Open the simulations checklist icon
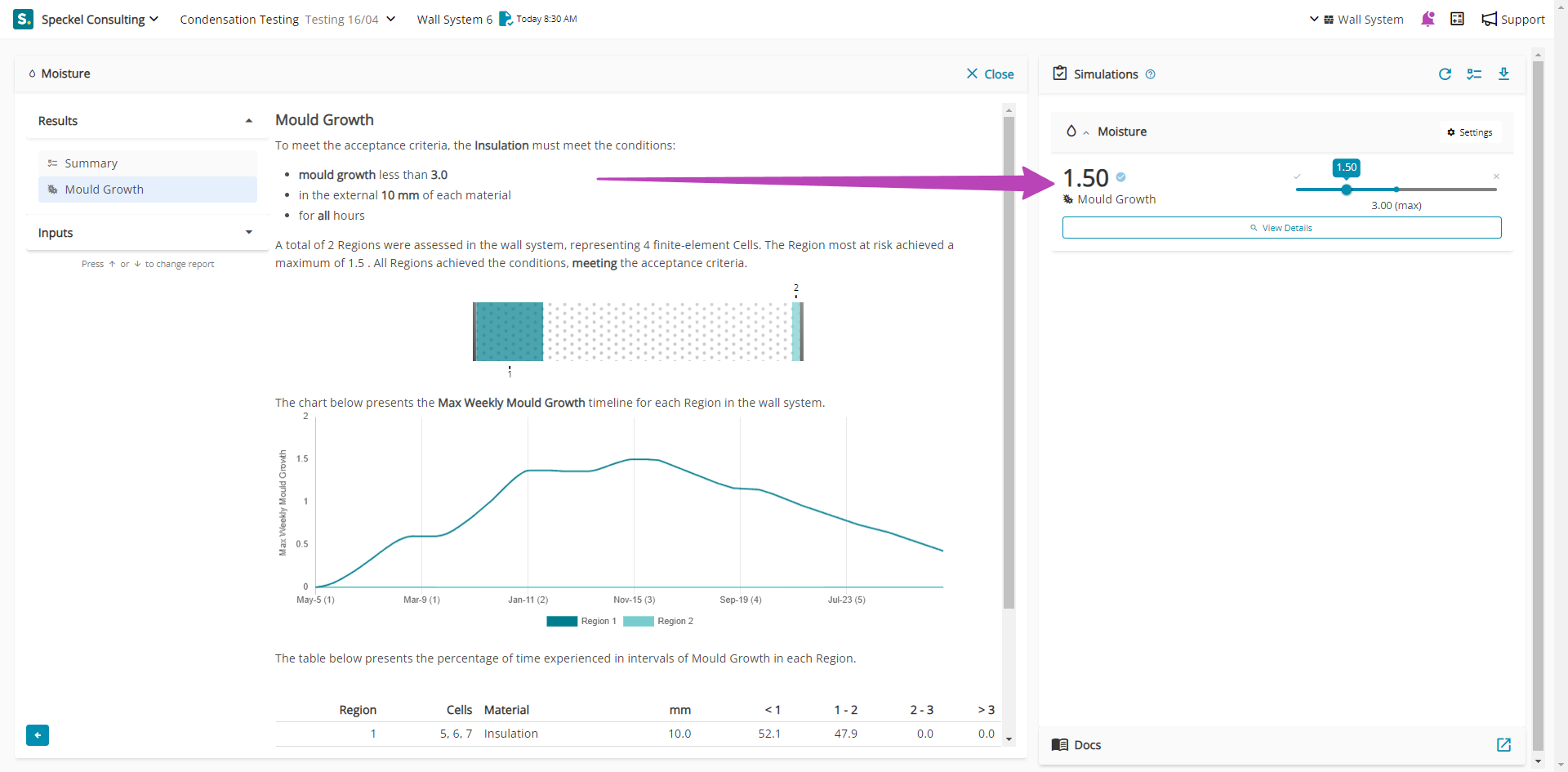The width and height of the screenshot is (1568, 772). (x=1474, y=74)
